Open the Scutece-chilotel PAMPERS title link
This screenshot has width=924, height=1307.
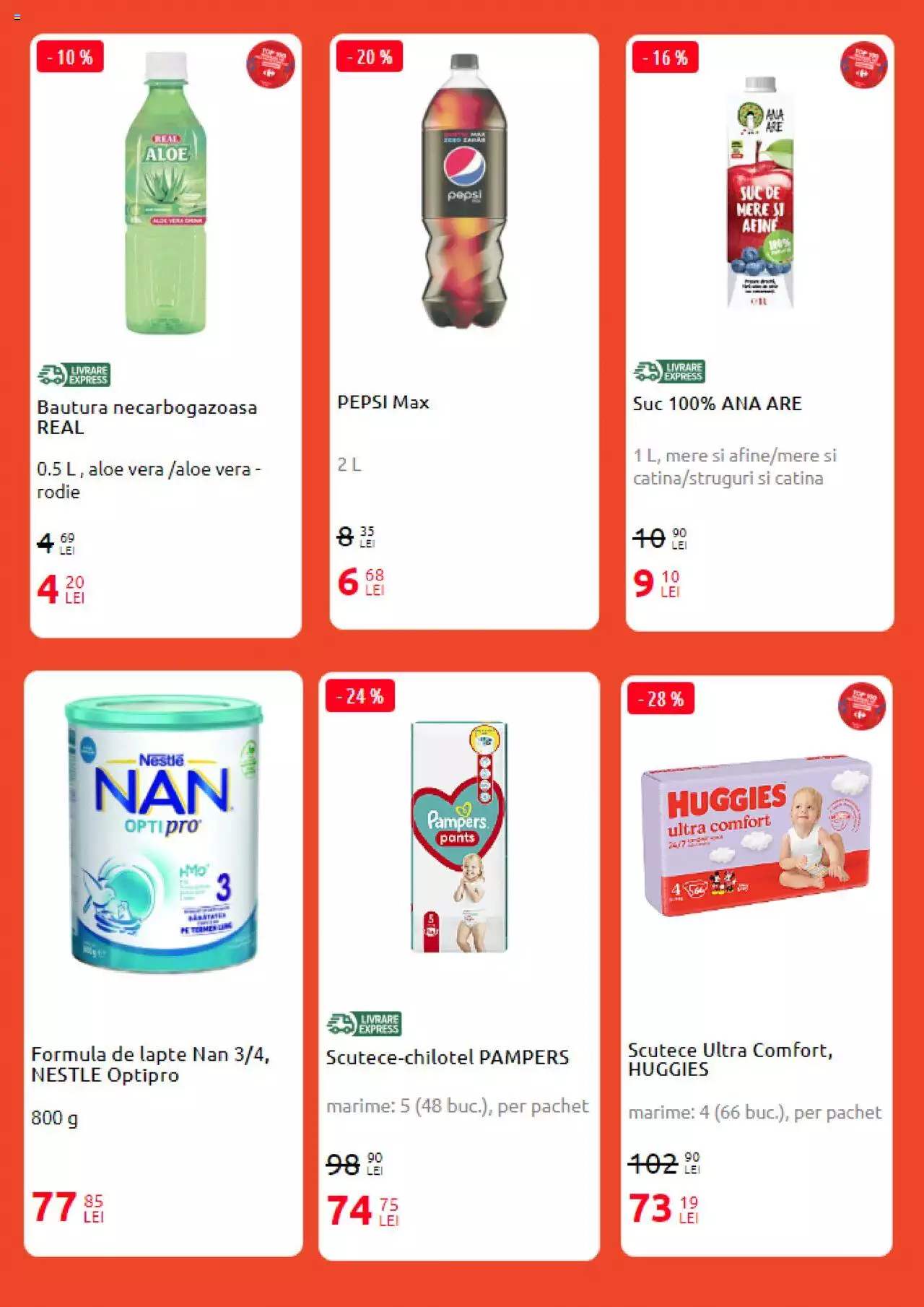448,1057
